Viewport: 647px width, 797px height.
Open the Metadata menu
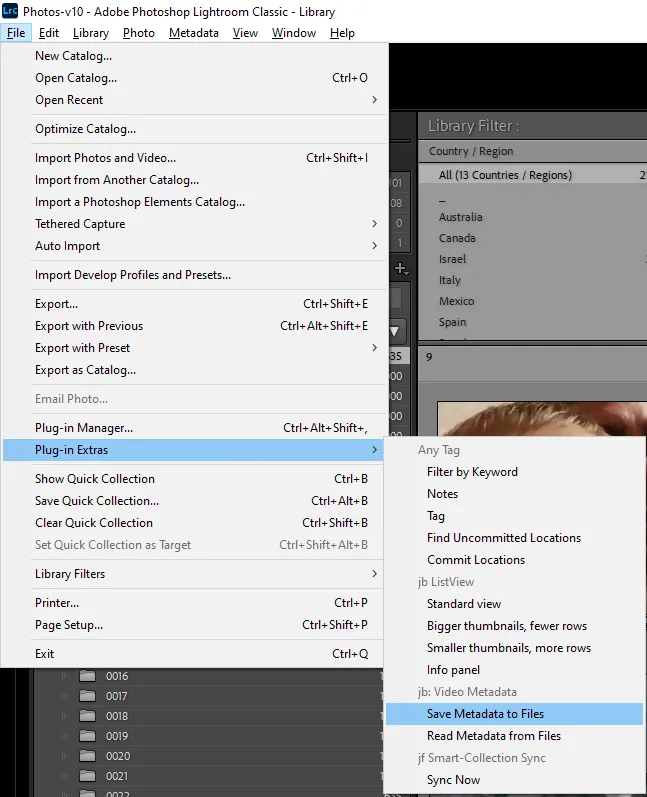(x=193, y=33)
